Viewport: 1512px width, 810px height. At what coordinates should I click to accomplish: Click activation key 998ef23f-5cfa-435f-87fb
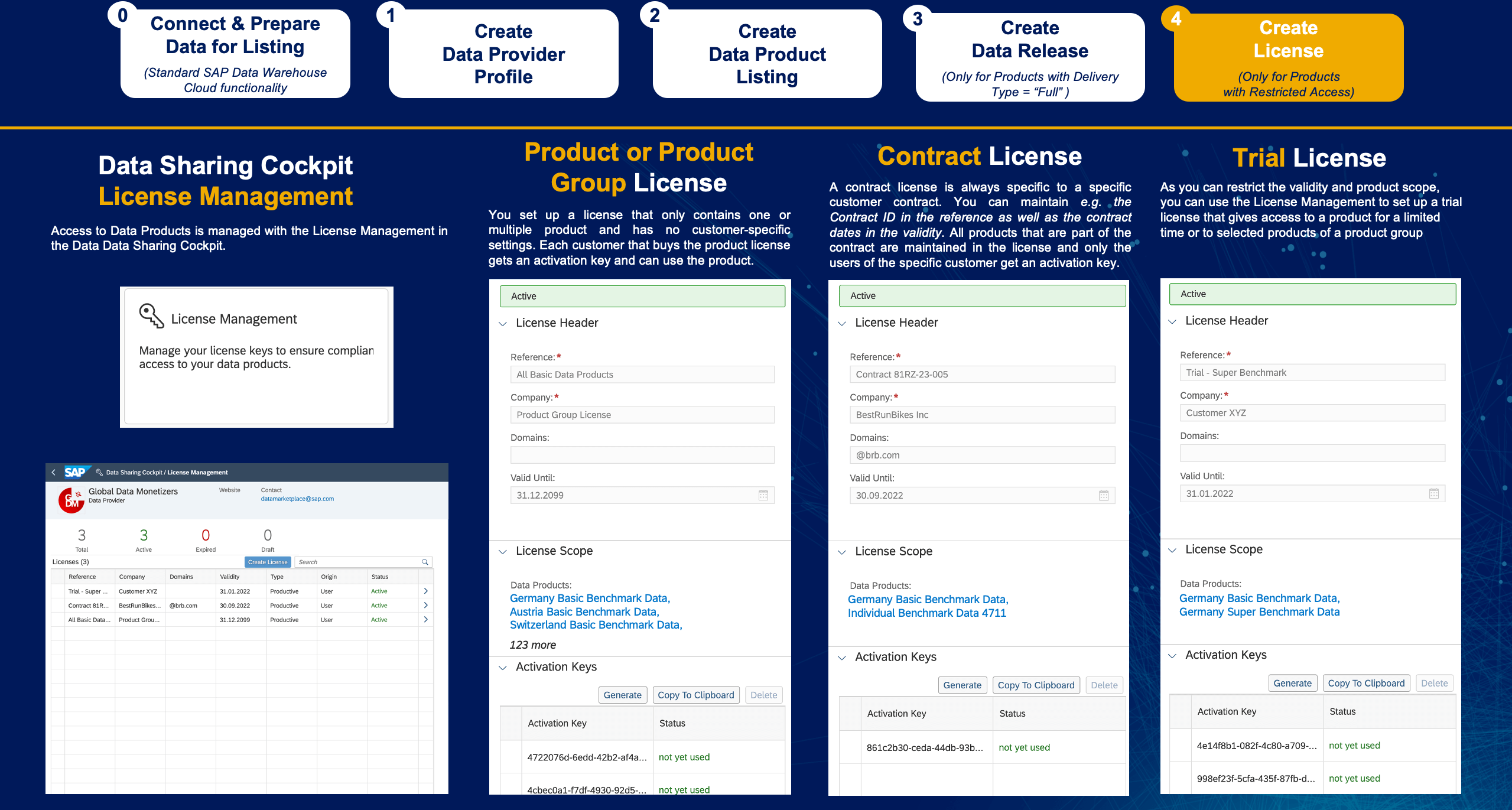click(x=1256, y=778)
